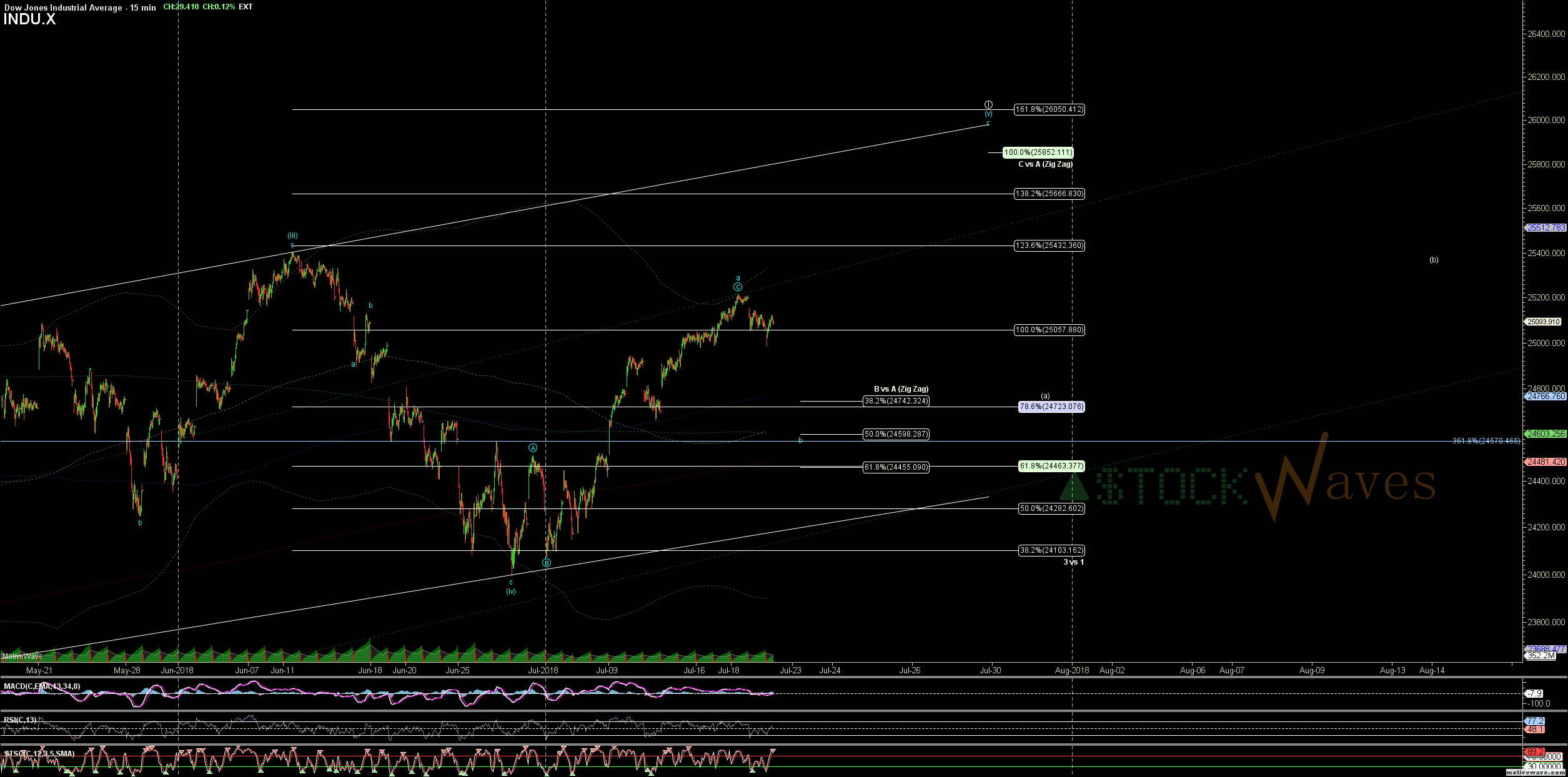This screenshot has width=1568, height=777.
Task: Select the white (a) wave label
Action: click(1045, 395)
